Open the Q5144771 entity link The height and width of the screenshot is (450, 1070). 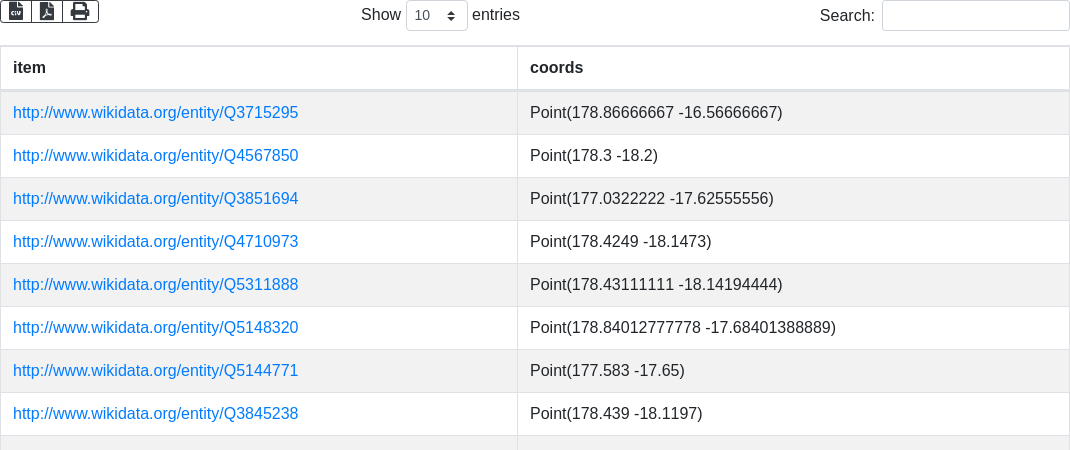(x=155, y=371)
